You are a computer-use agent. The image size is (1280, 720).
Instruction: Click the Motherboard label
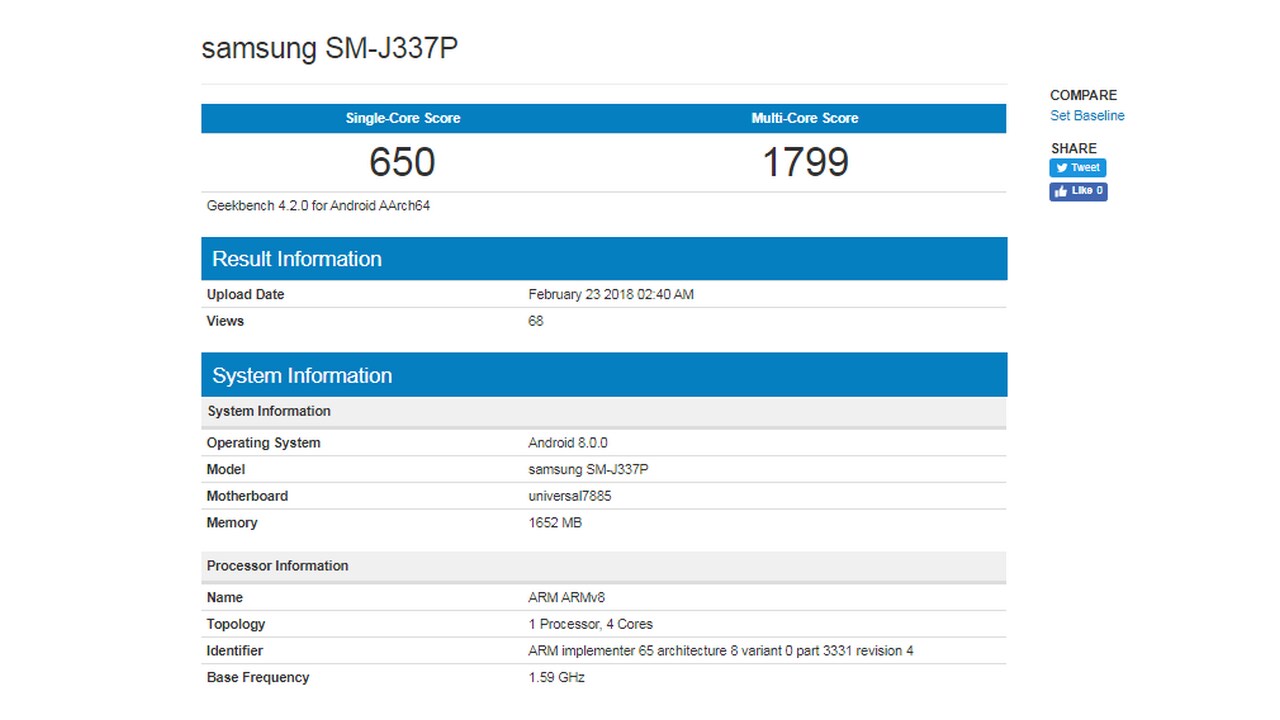pyautogui.click(x=247, y=496)
